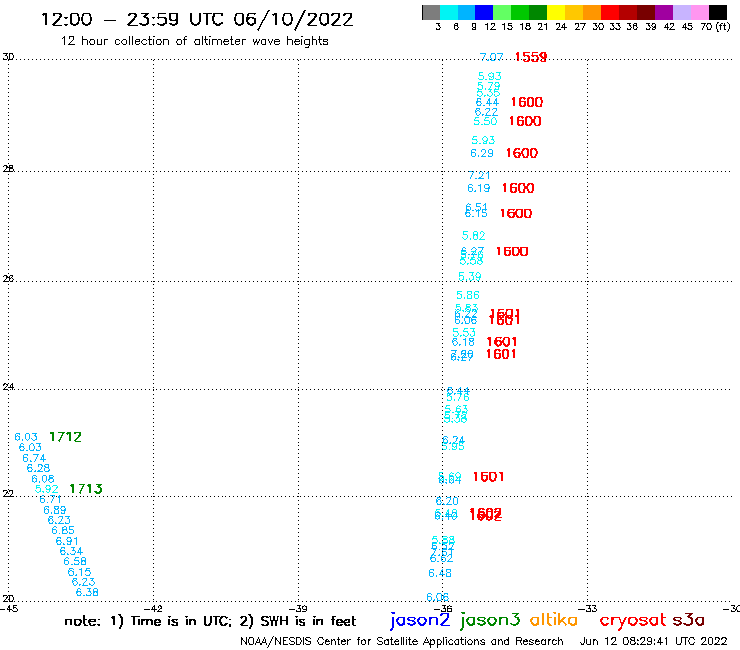Click the bright green 18 ft legend swatch
The height and width of the screenshot is (650, 740).
520,12
